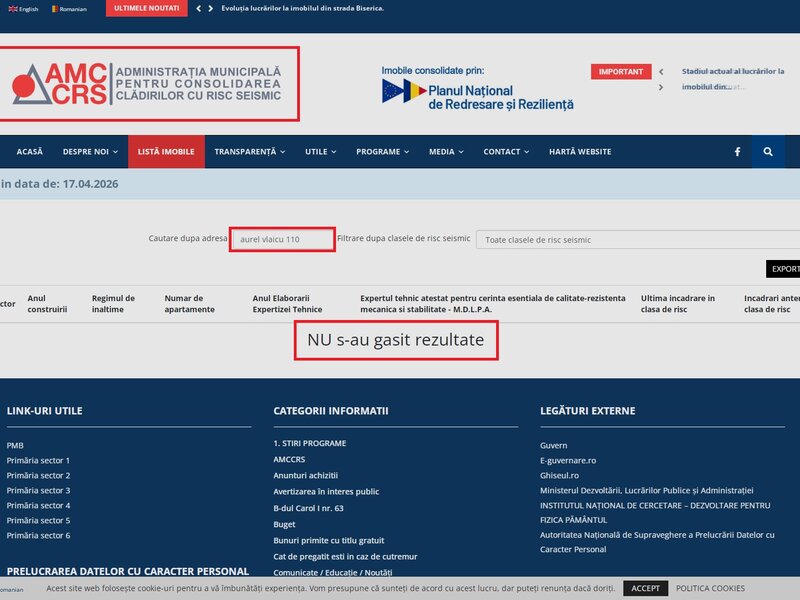Open Avertizarea în interes public link
The image size is (800, 600).
(x=326, y=492)
